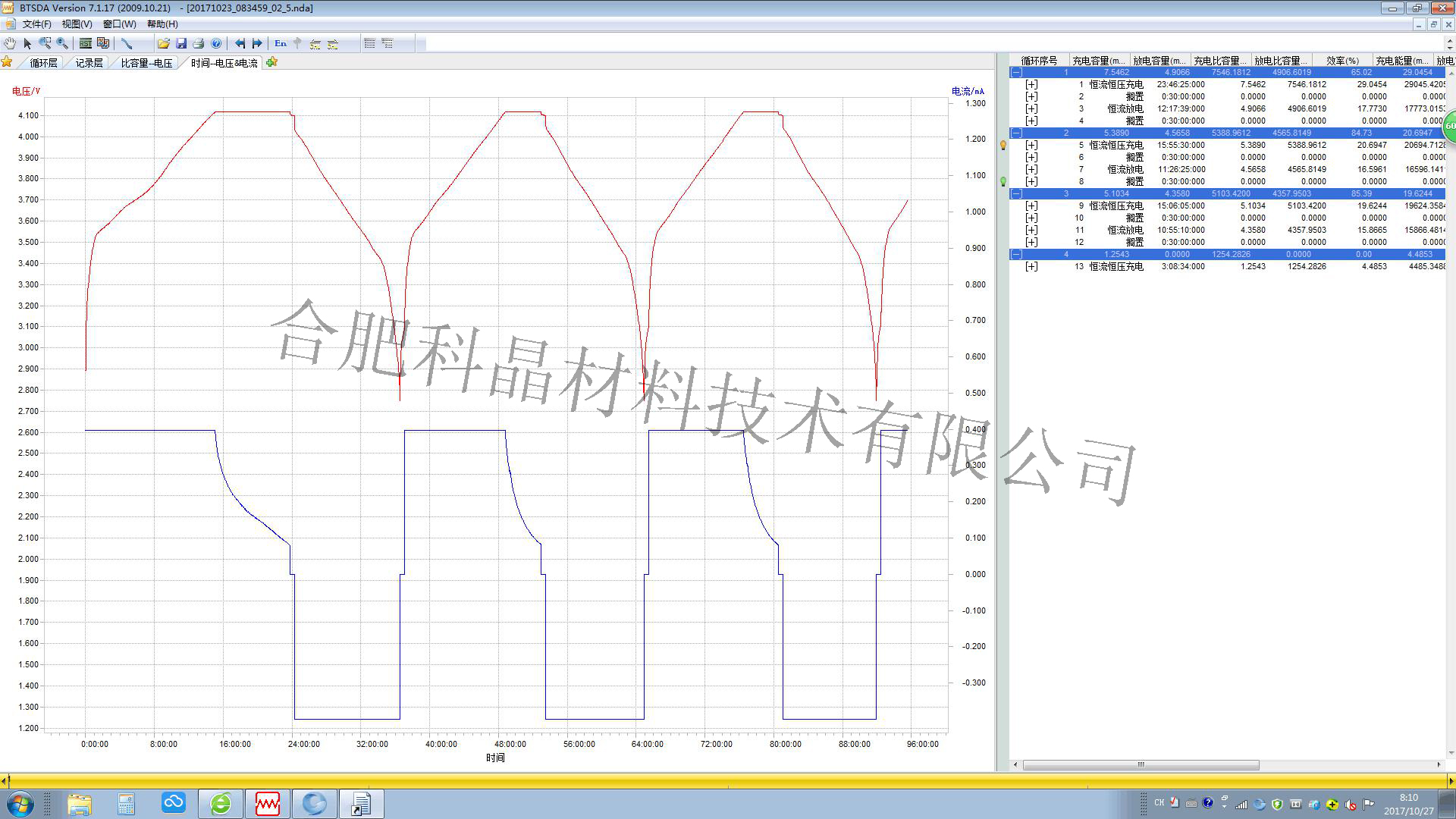Viewport: 1456px width, 819px height.
Task: Click the 充电容量 column header
Action: [x=1098, y=61]
